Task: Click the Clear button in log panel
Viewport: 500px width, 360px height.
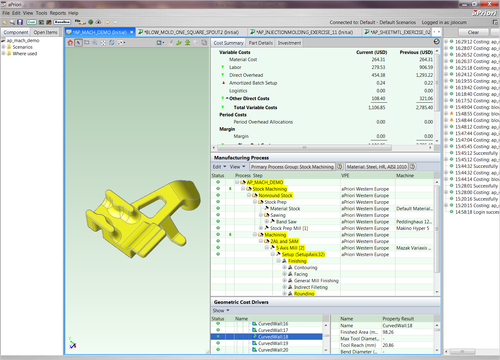Action: pyautogui.click(x=473, y=32)
